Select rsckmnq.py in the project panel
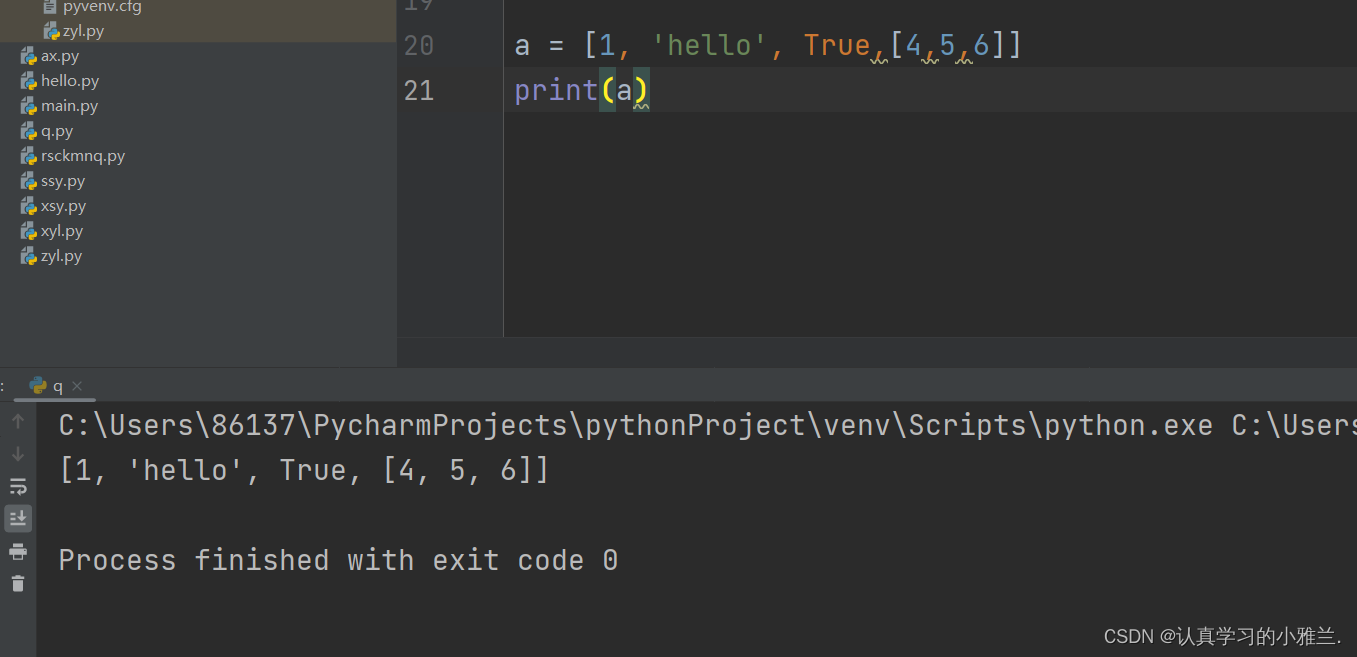 82,156
